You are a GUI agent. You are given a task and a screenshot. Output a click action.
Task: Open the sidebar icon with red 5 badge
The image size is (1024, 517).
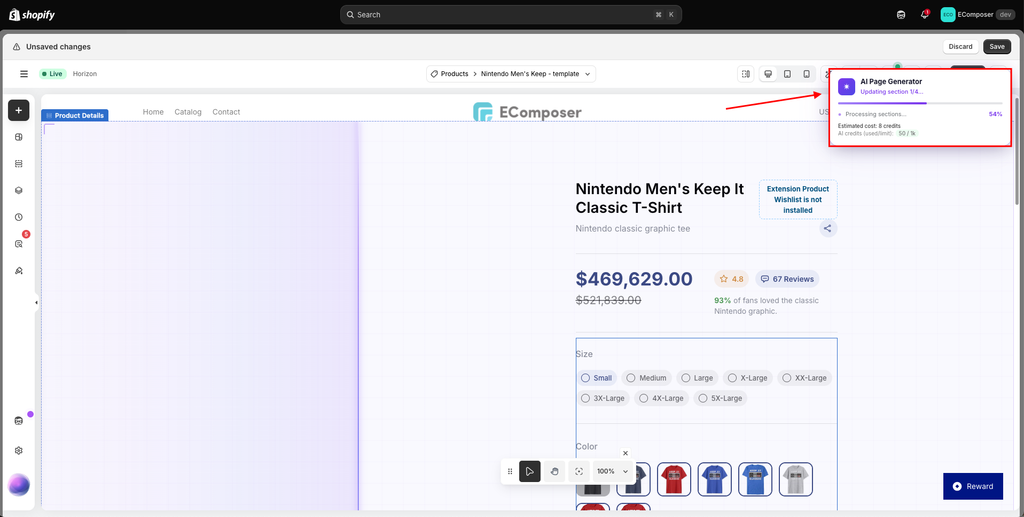tap(19, 243)
